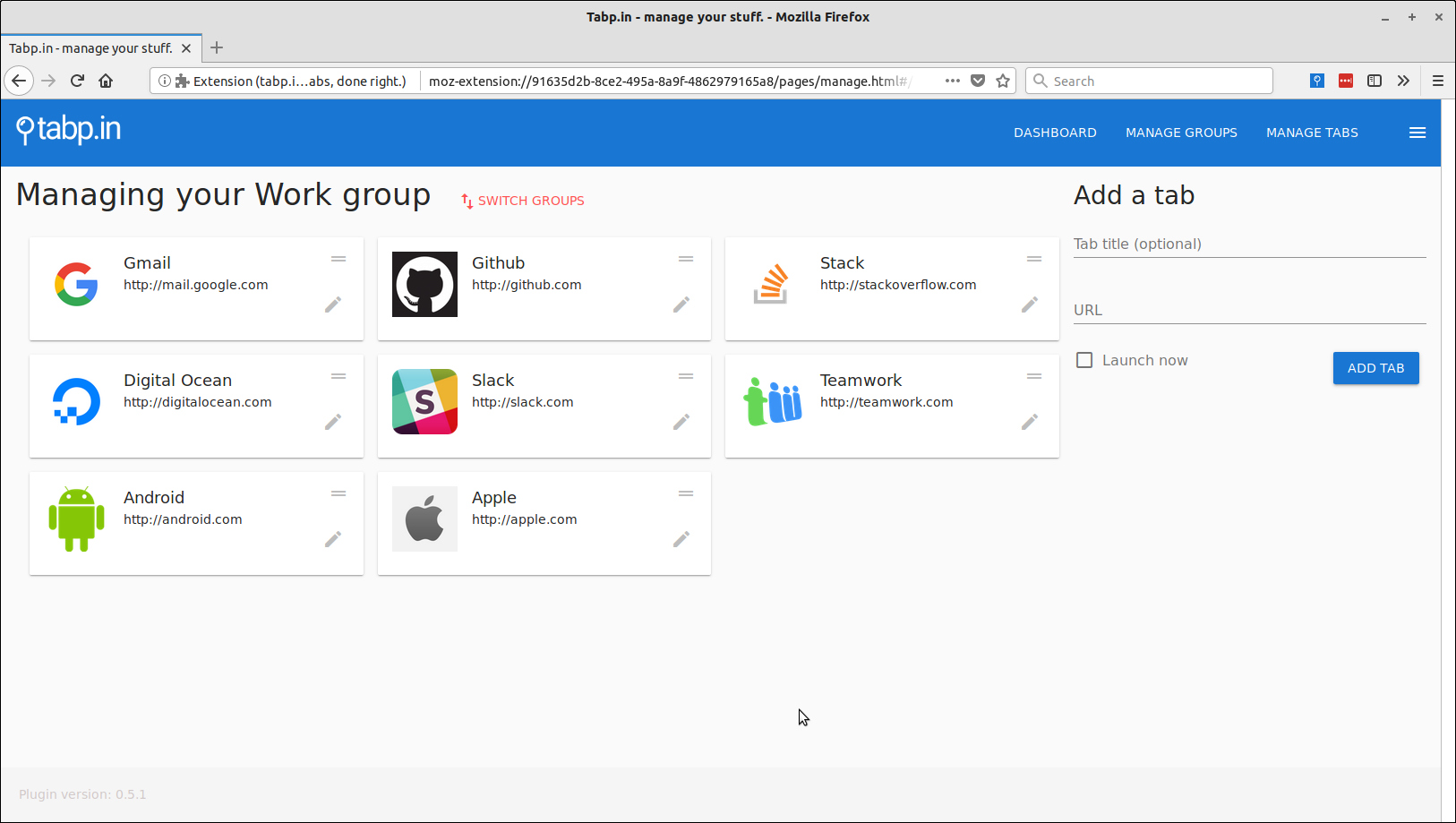Click the Apple logo thumbnail

pos(424,519)
